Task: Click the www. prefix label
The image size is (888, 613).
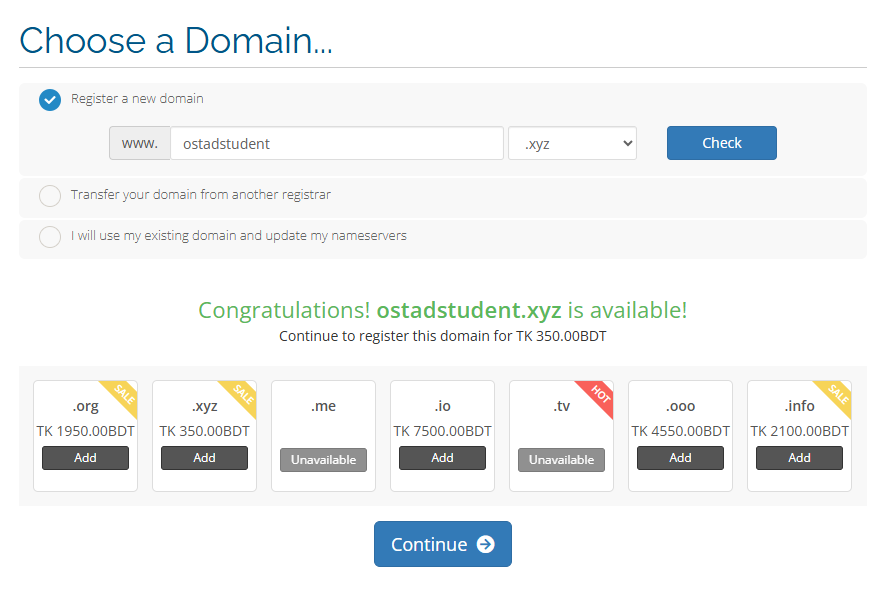Action: 140,143
